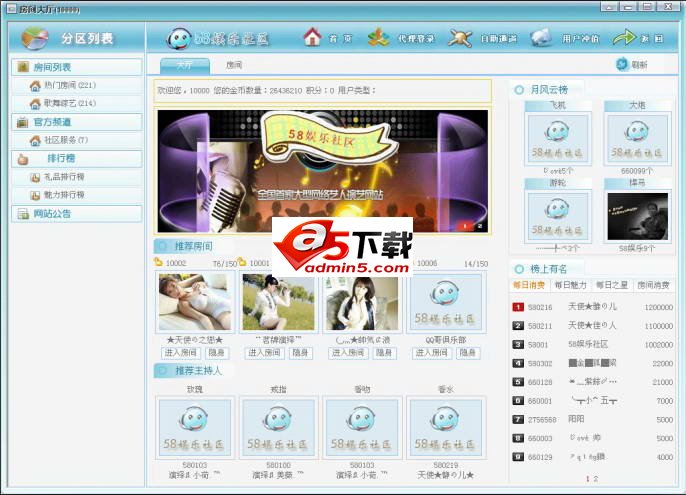The image size is (686, 495).
Task: Click the house icon beside 社区服务
Action: [x=35, y=140]
